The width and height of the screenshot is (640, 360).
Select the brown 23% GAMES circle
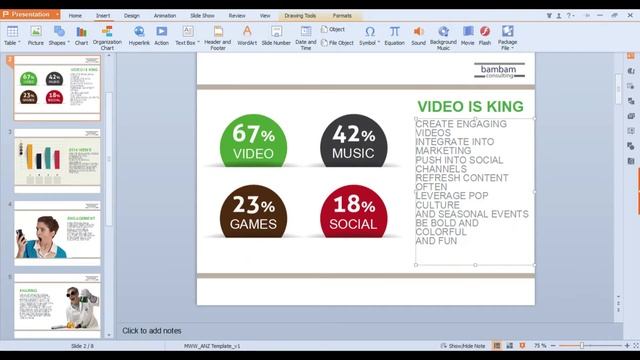pos(253,211)
